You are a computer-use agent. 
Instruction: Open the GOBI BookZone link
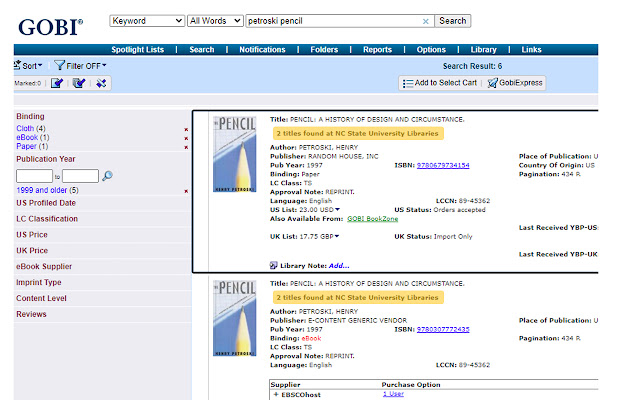[373, 219]
